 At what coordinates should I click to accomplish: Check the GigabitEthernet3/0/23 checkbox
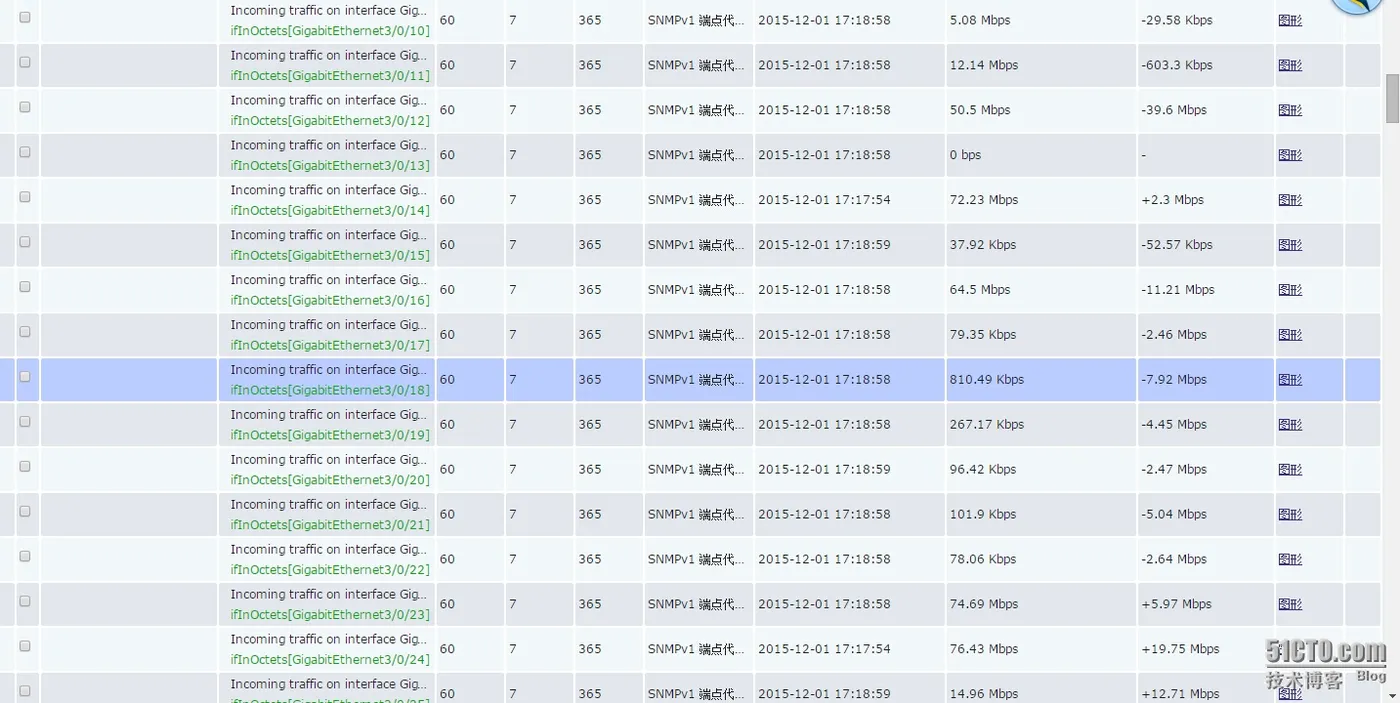25,602
